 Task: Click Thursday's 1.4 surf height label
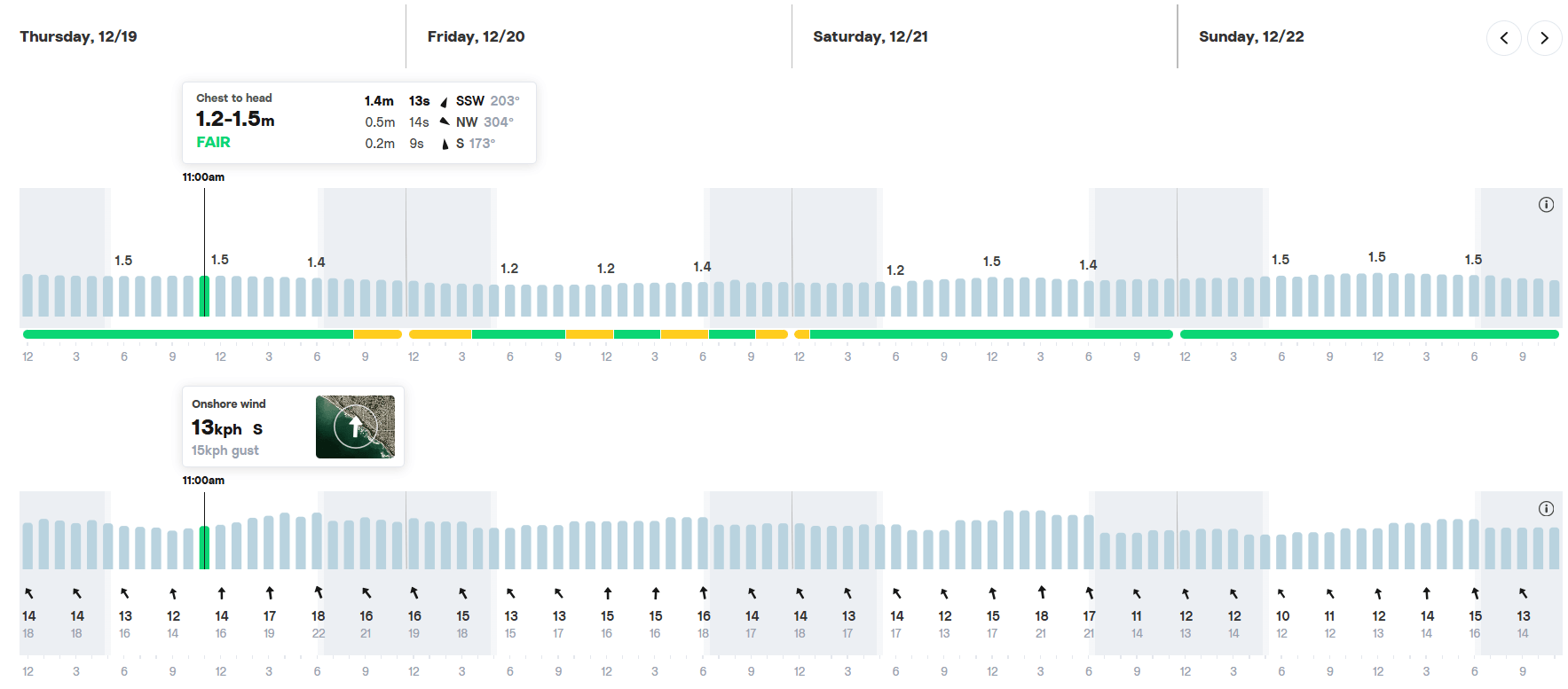click(316, 262)
